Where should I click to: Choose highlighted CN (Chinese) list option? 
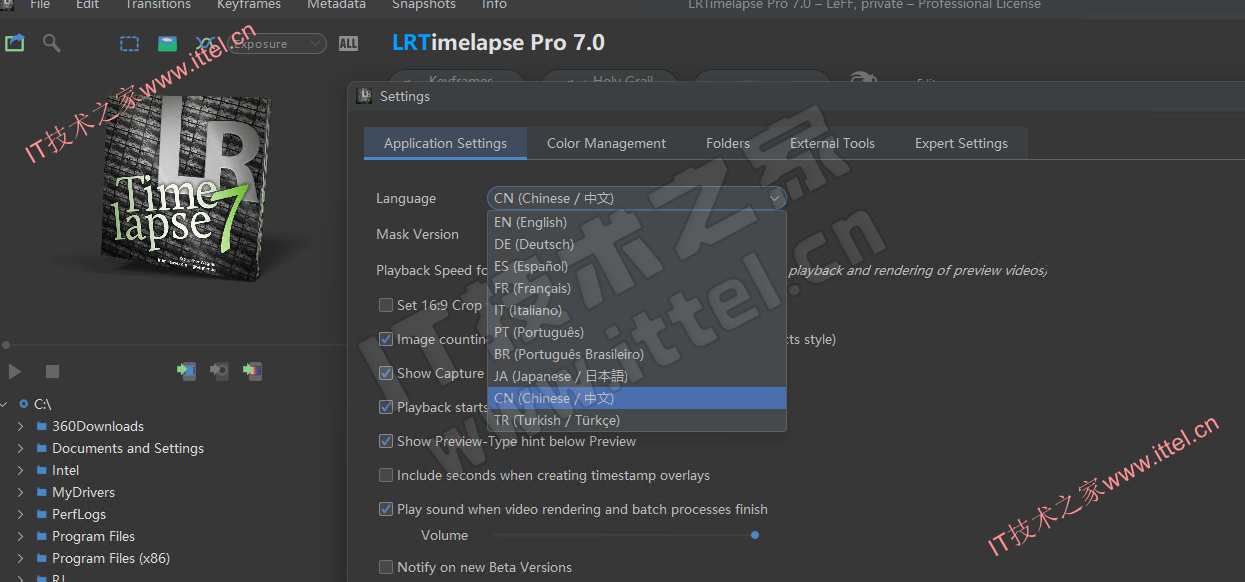[x=637, y=398]
